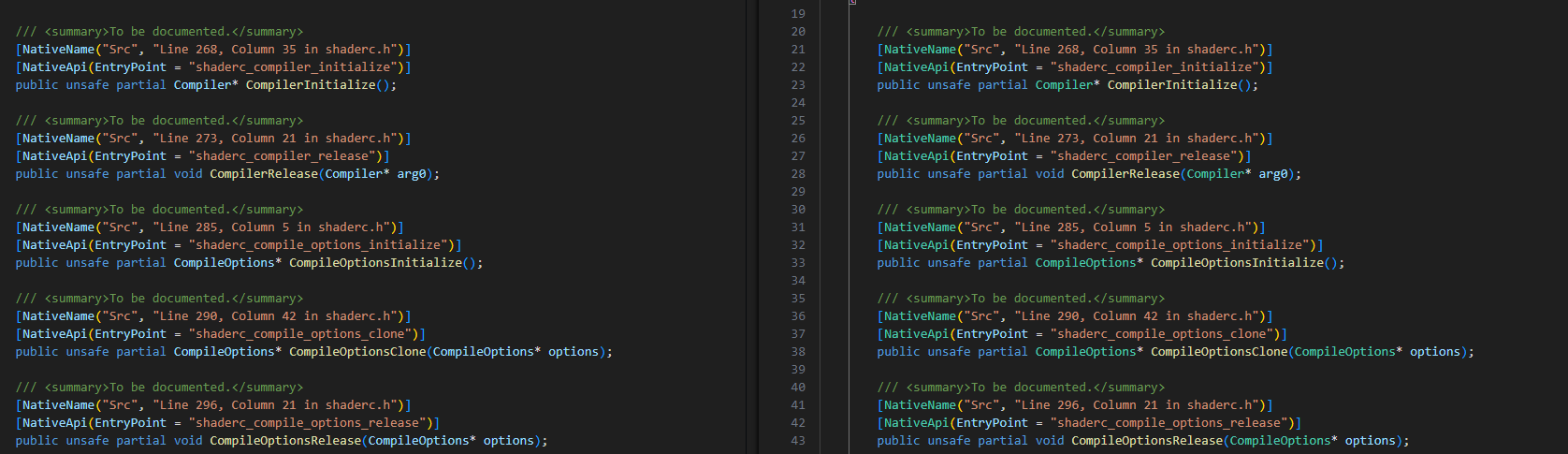The image size is (1568, 454).
Task: Click "Line 273, Column 21 in shaderc.h" in right pane
Action: pyautogui.click(x=1137, y=139)
